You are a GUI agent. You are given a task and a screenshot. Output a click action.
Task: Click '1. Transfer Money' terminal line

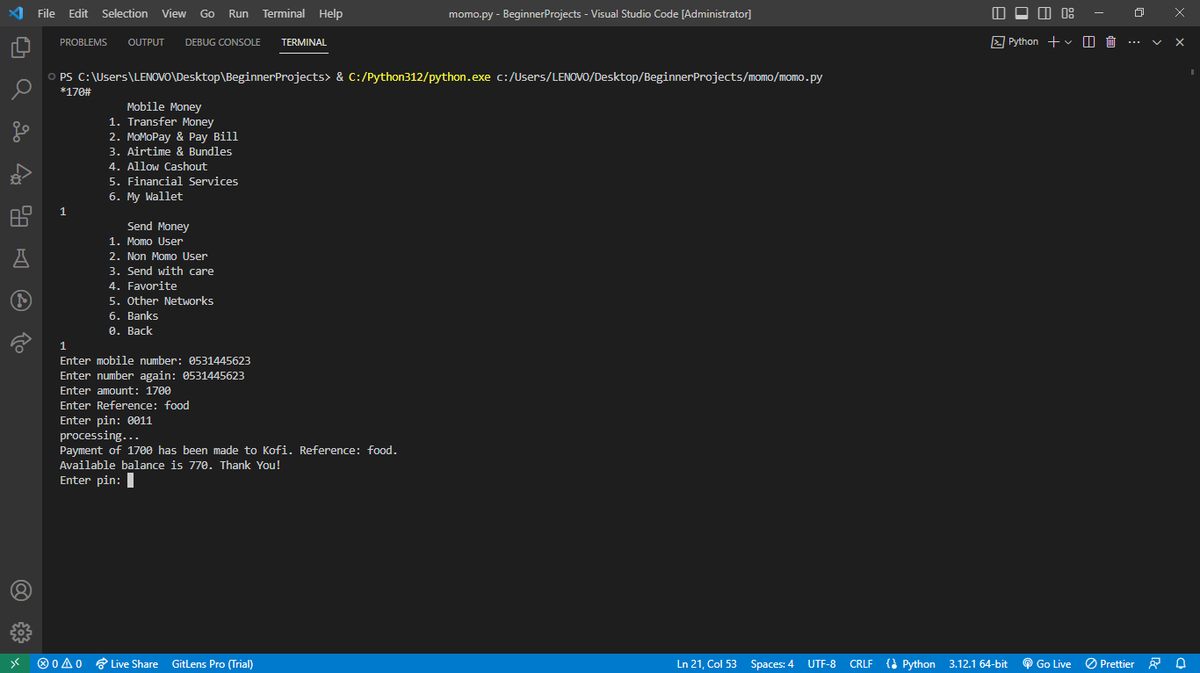pyautogui.click(x=161, y=122)
